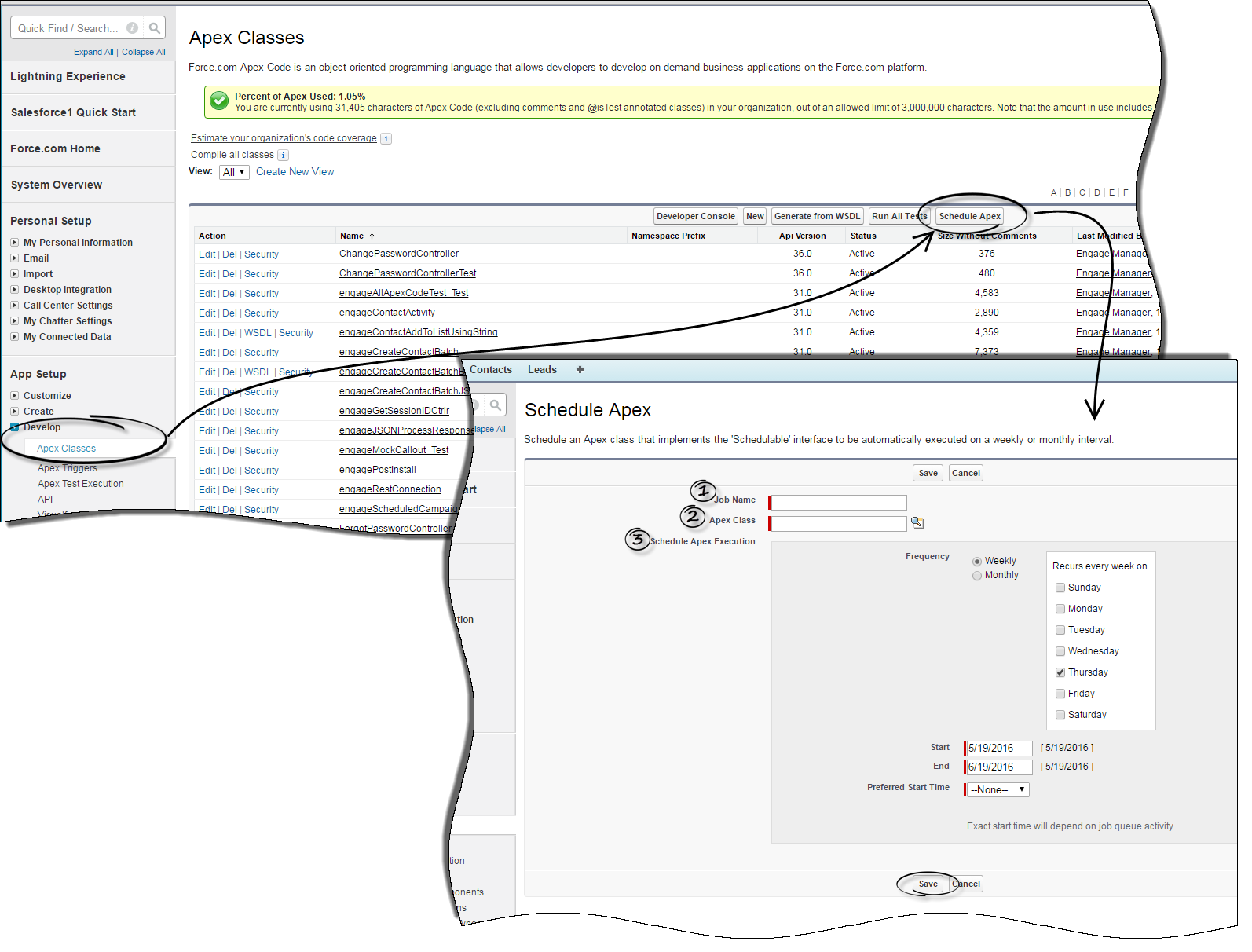Select the Monthly frequency radio button
The width and height of the screenshot is (1252, 952).
977,576
